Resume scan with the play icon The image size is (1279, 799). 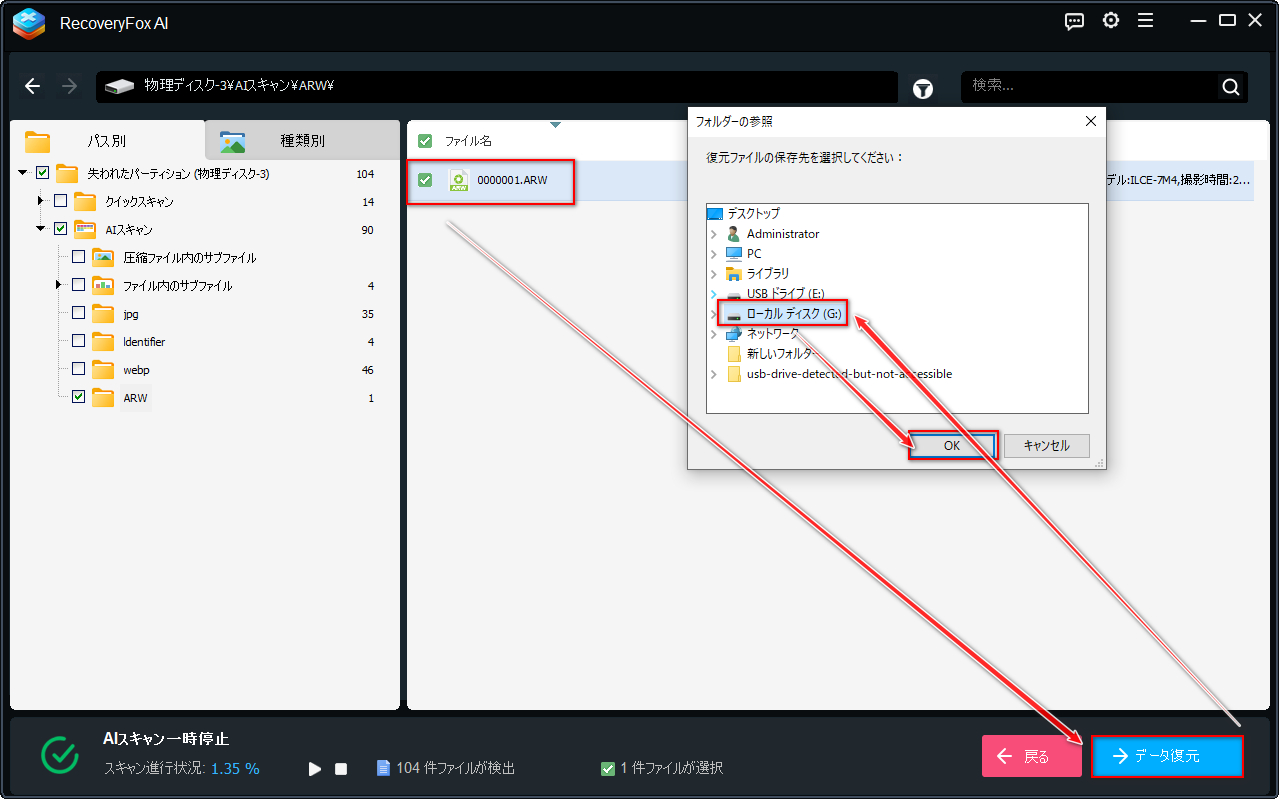[x=315, y=769]
